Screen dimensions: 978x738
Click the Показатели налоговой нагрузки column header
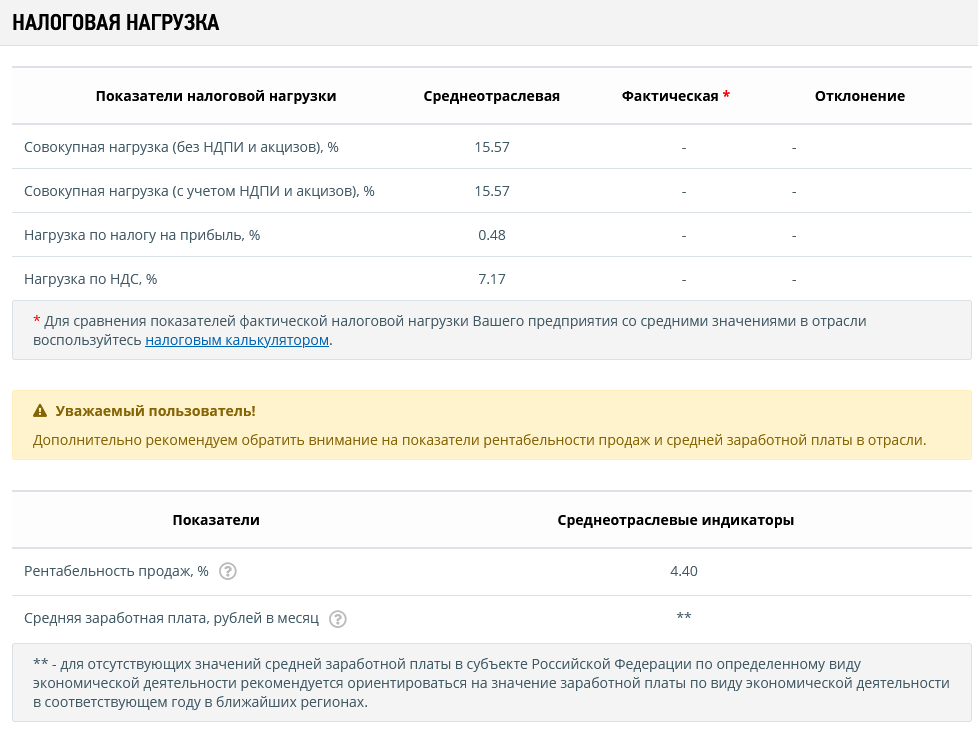[216, 96]
